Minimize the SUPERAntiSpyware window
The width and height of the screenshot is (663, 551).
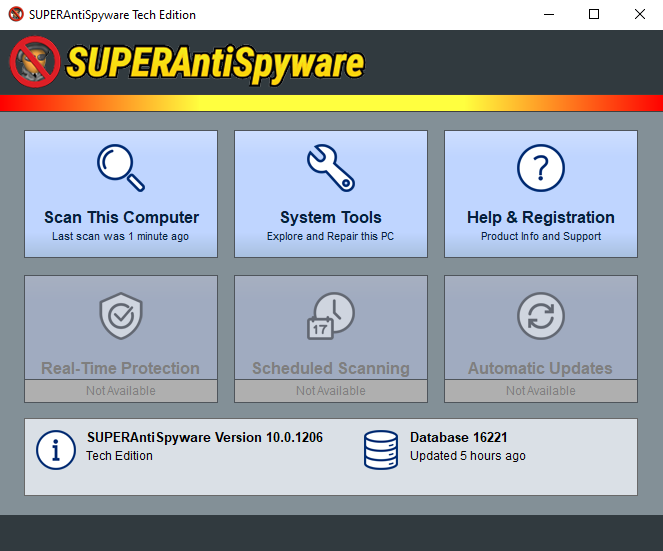[x=548, y=15]
